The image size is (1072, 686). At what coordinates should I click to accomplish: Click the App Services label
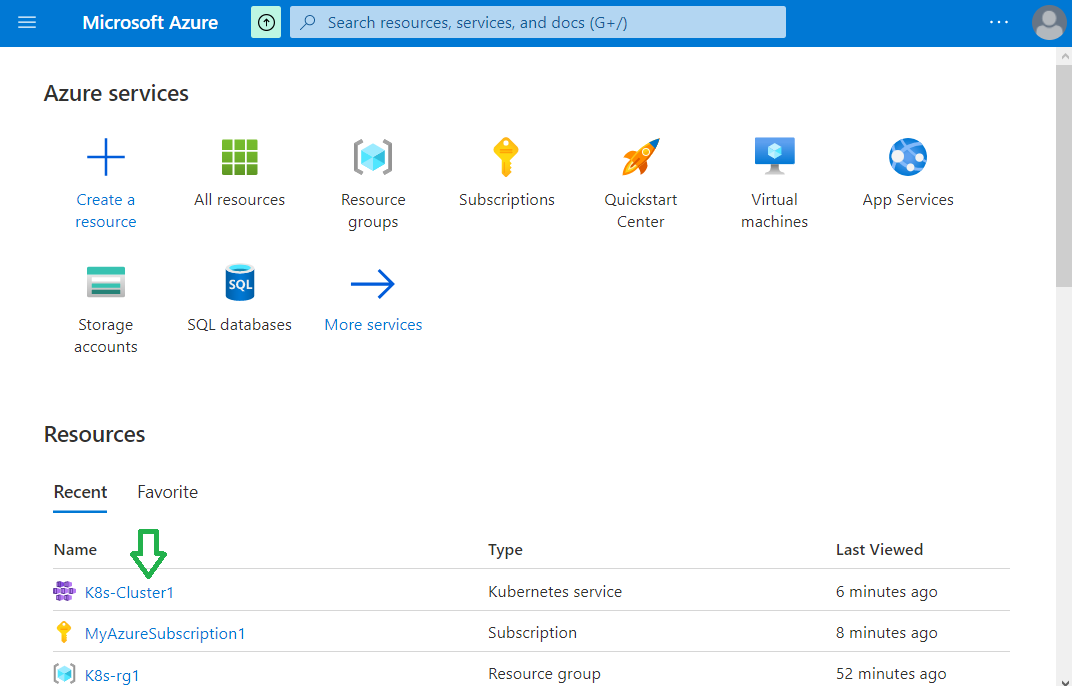click(908, 200)
